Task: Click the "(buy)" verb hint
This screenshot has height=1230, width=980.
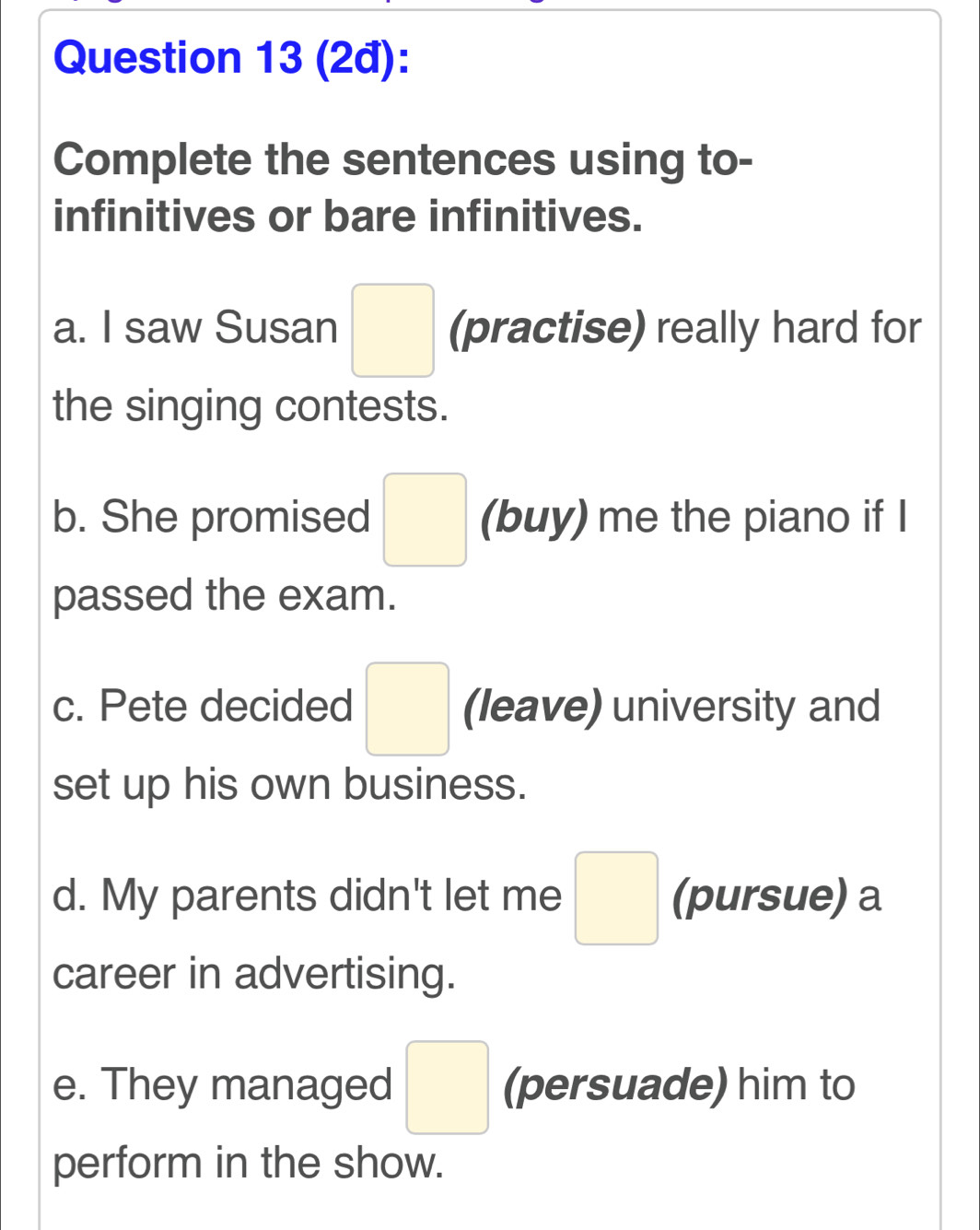Action: pyautogui.click(x=534, y=518)
